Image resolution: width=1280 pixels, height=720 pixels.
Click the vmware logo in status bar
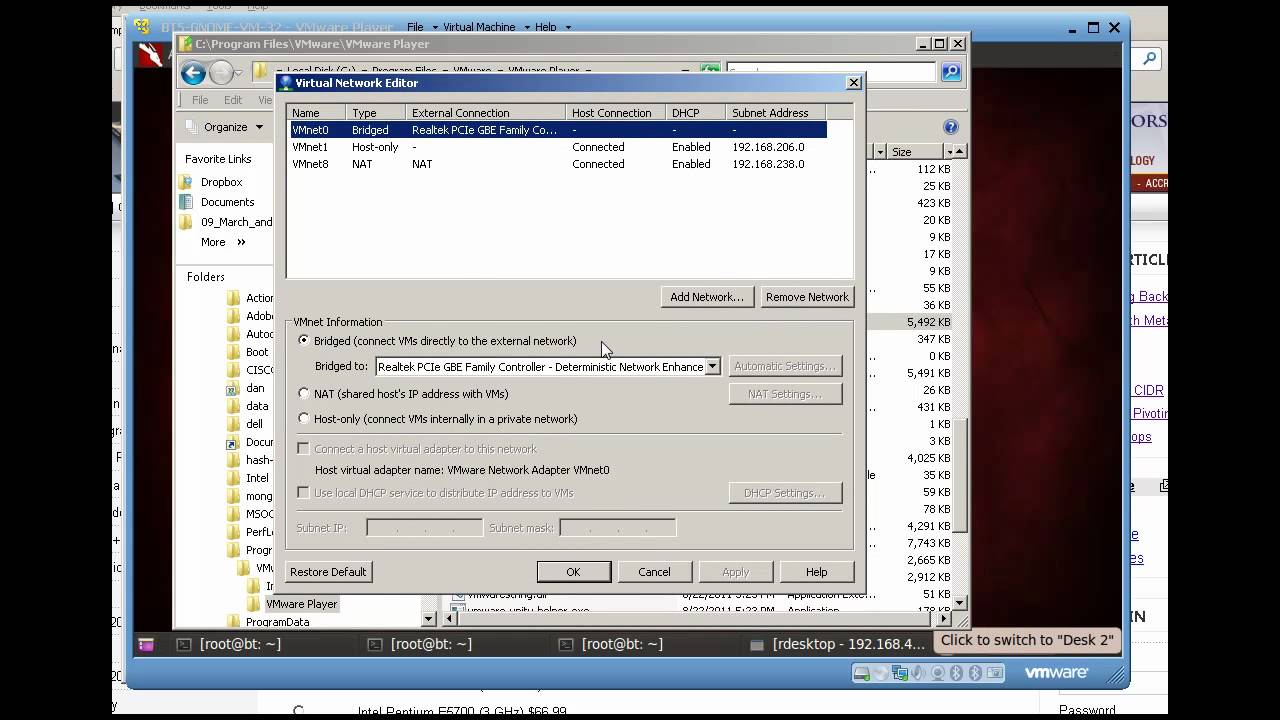coord(1056,673)
